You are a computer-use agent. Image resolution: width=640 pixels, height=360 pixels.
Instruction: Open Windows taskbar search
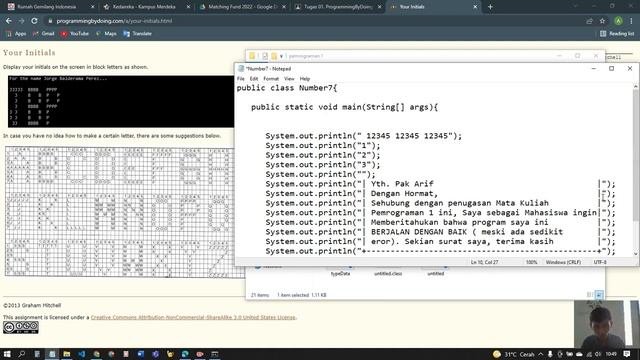point(22,354)
